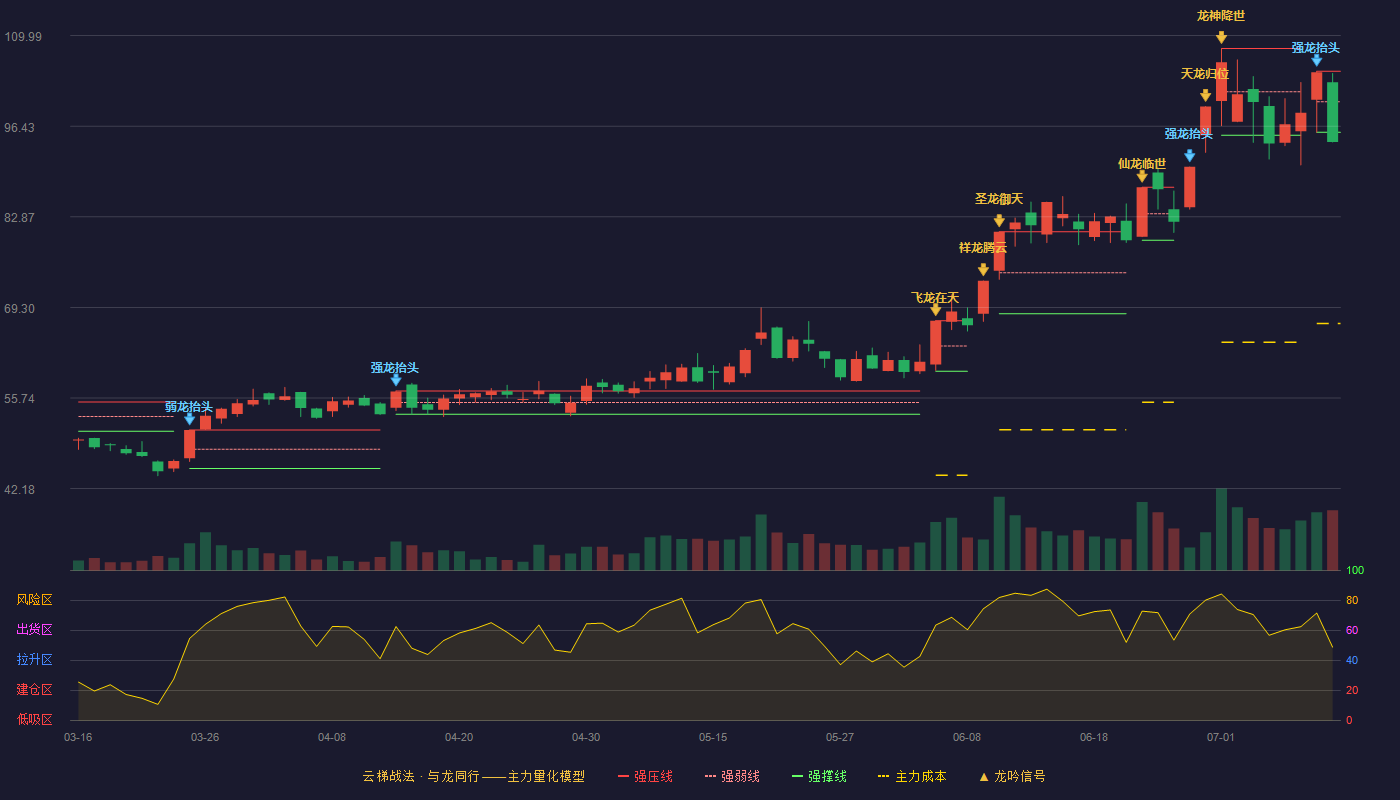Screen dimensions: 1400x800
Task: Click the red 20 indicator axis value
Action: pos(1352,691)
